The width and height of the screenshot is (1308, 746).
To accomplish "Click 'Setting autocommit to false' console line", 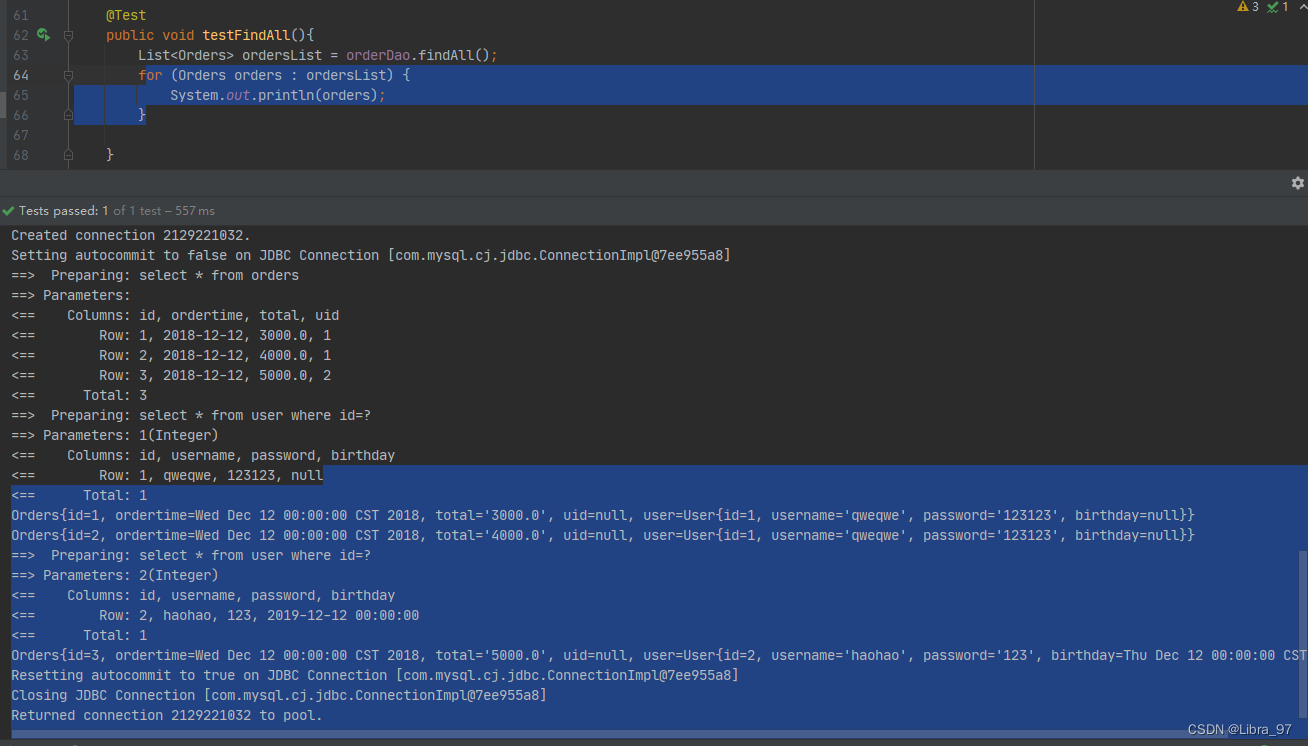I will pos(371,255).
